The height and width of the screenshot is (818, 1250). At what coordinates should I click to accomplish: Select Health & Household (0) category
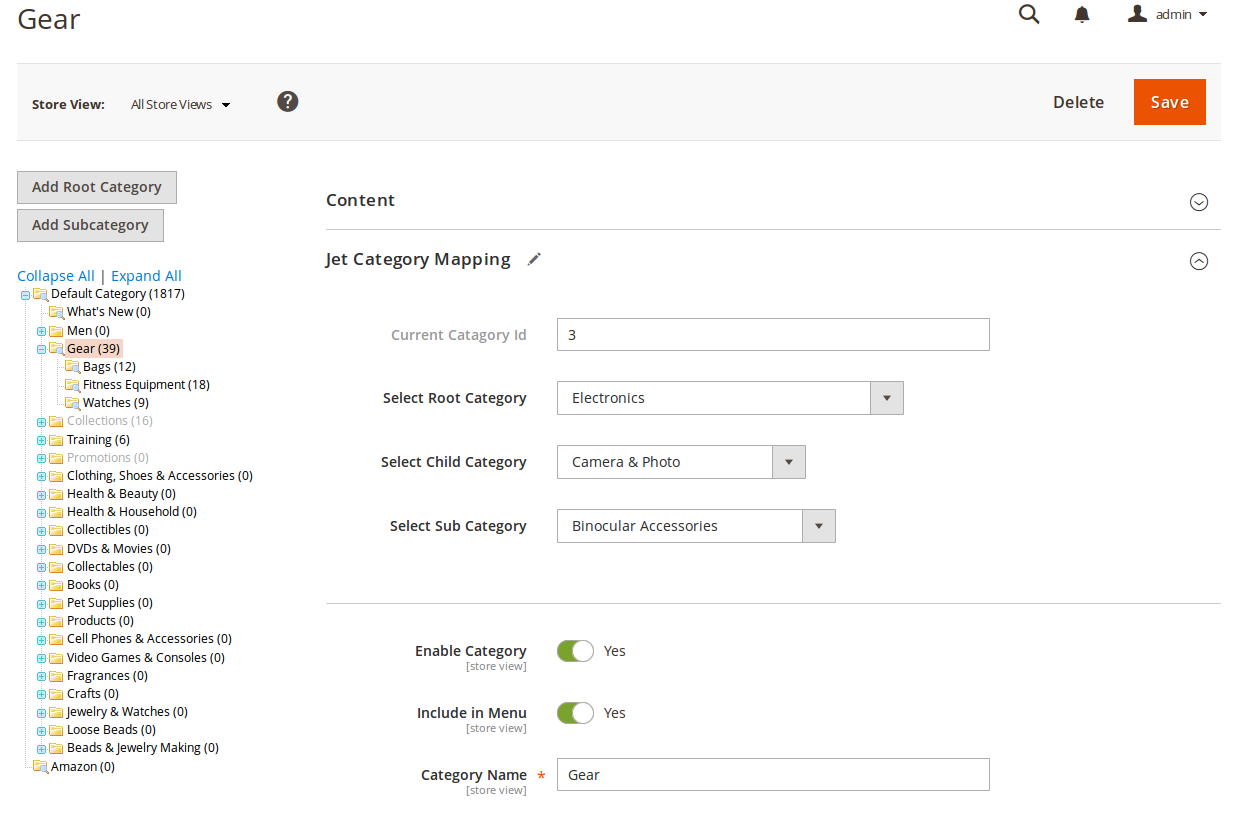(132, 512)
